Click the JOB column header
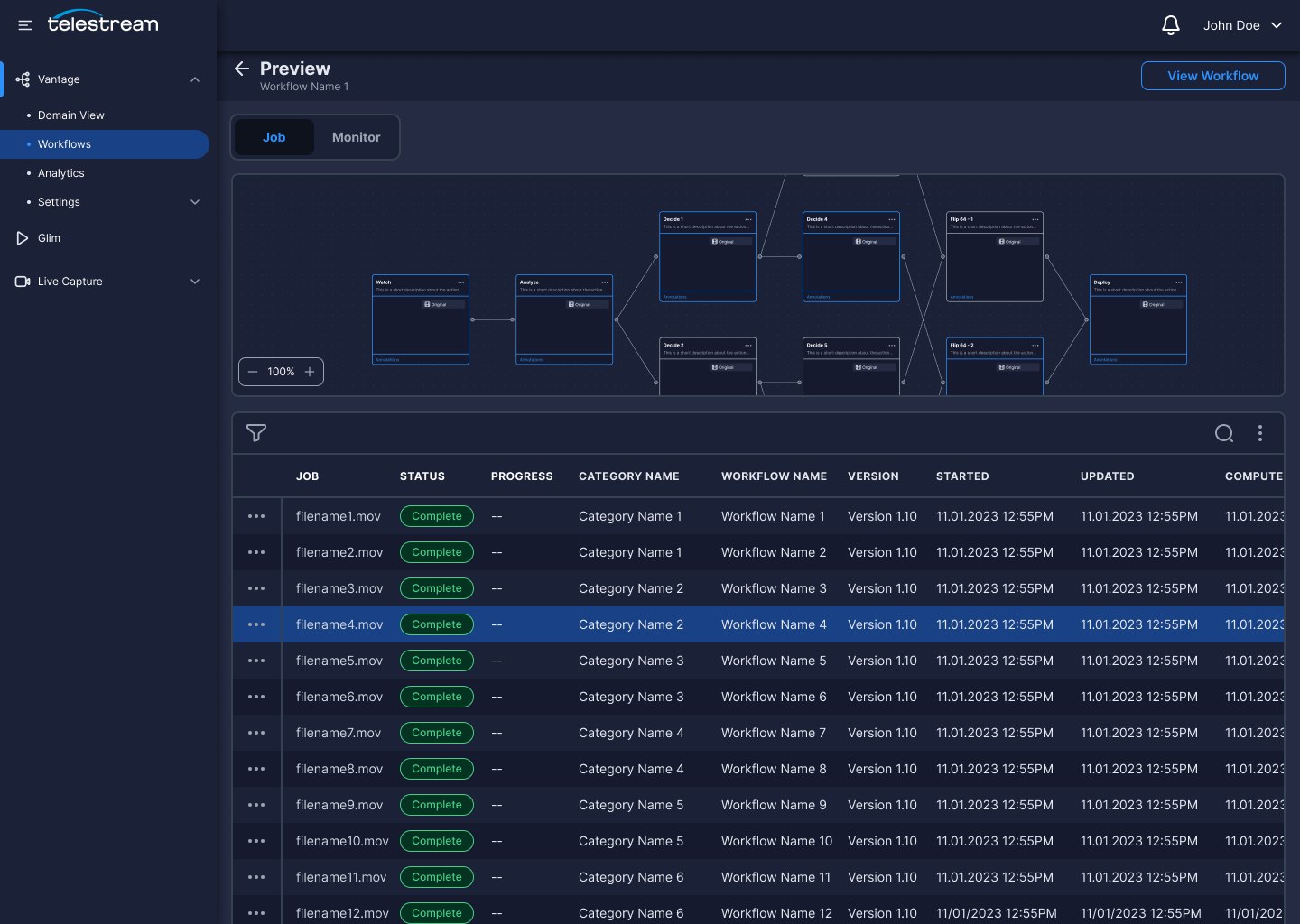 point(308,476)
